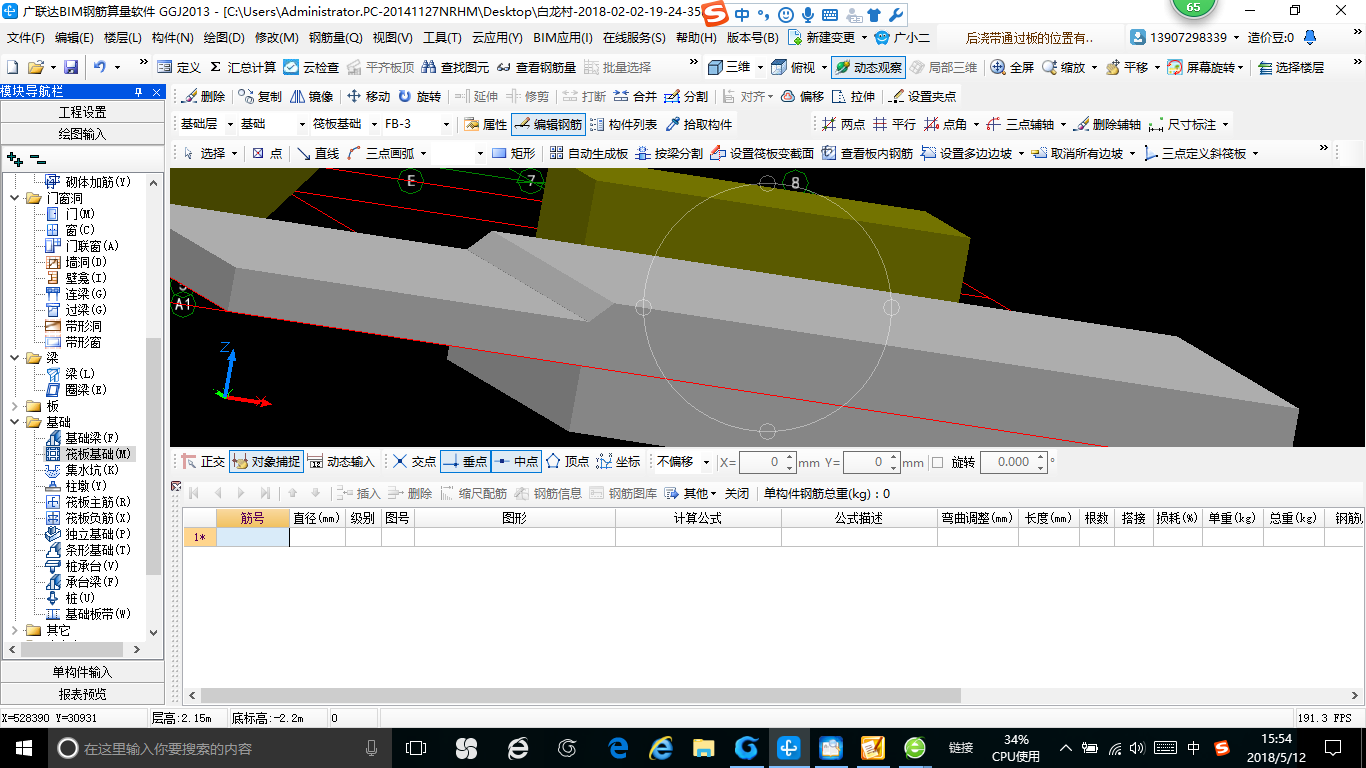
Task: Click 查找图元 find element tool
Action: pos(455,67)
